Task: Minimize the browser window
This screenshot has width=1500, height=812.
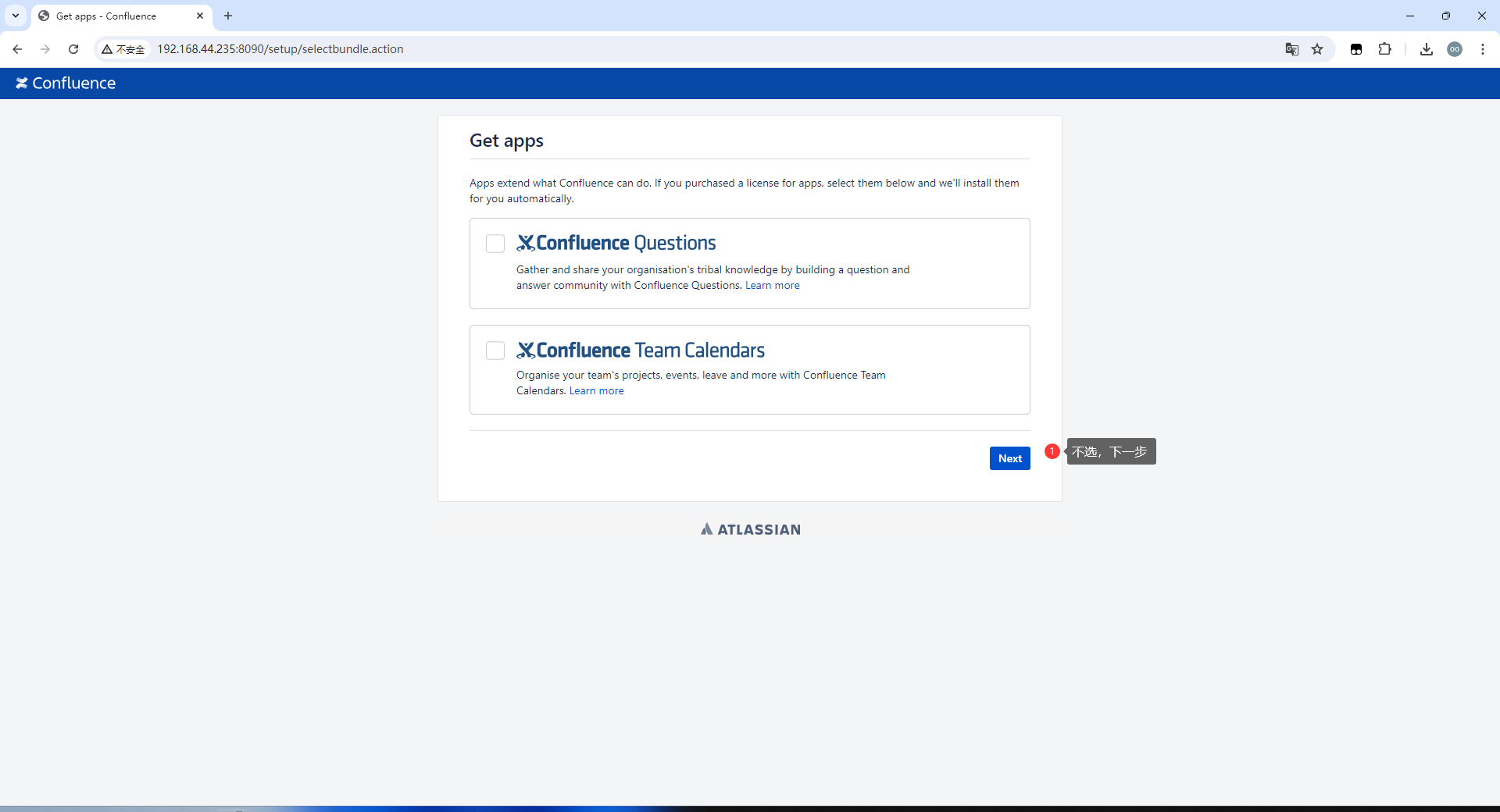Action: click(1410, 16)
